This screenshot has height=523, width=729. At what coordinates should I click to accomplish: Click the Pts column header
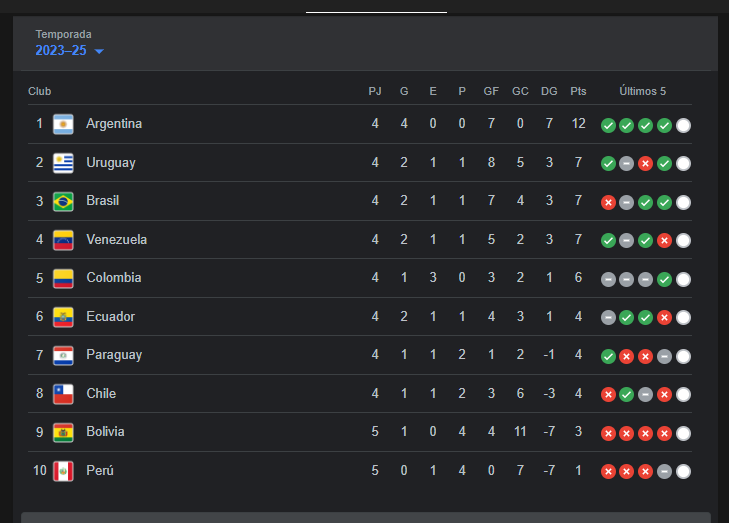coord(578,91)
